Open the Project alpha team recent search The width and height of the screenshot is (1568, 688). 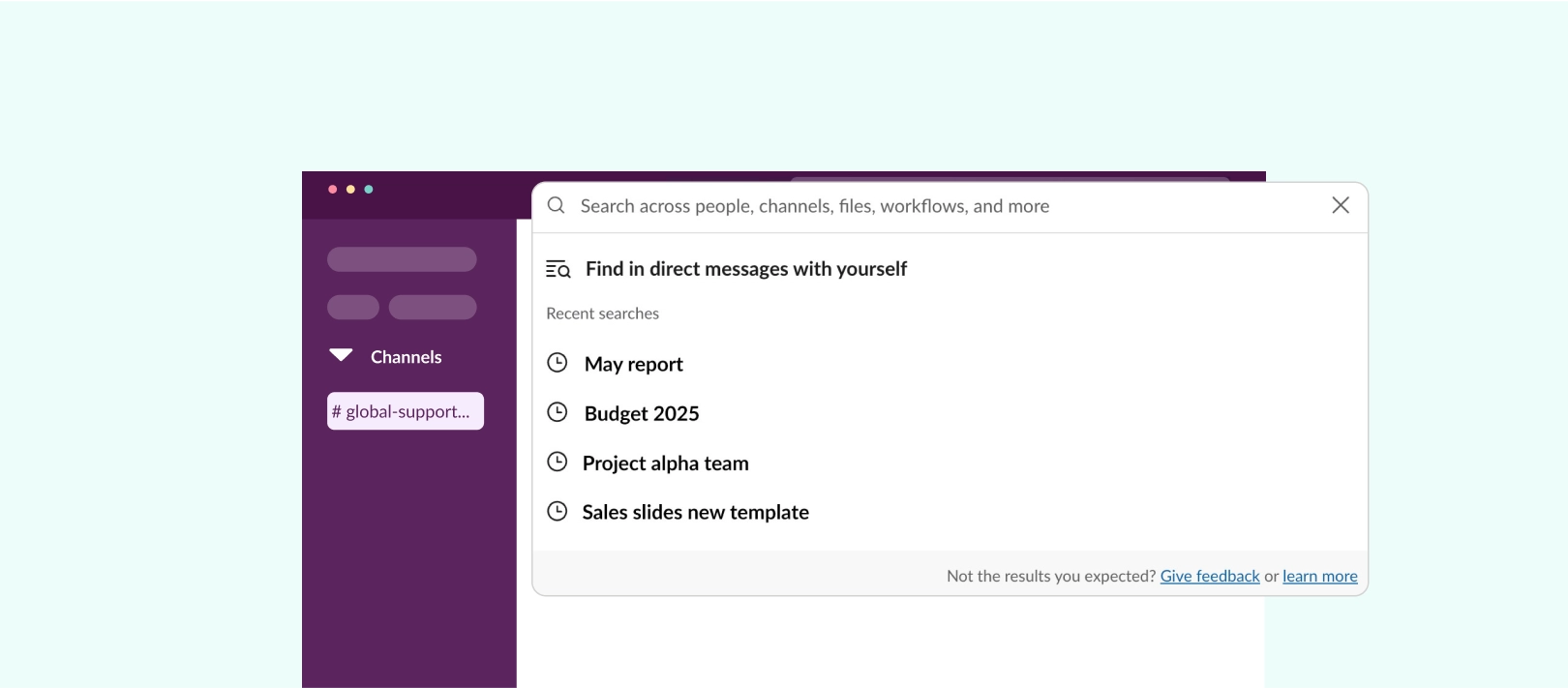(x=665, y=464)
